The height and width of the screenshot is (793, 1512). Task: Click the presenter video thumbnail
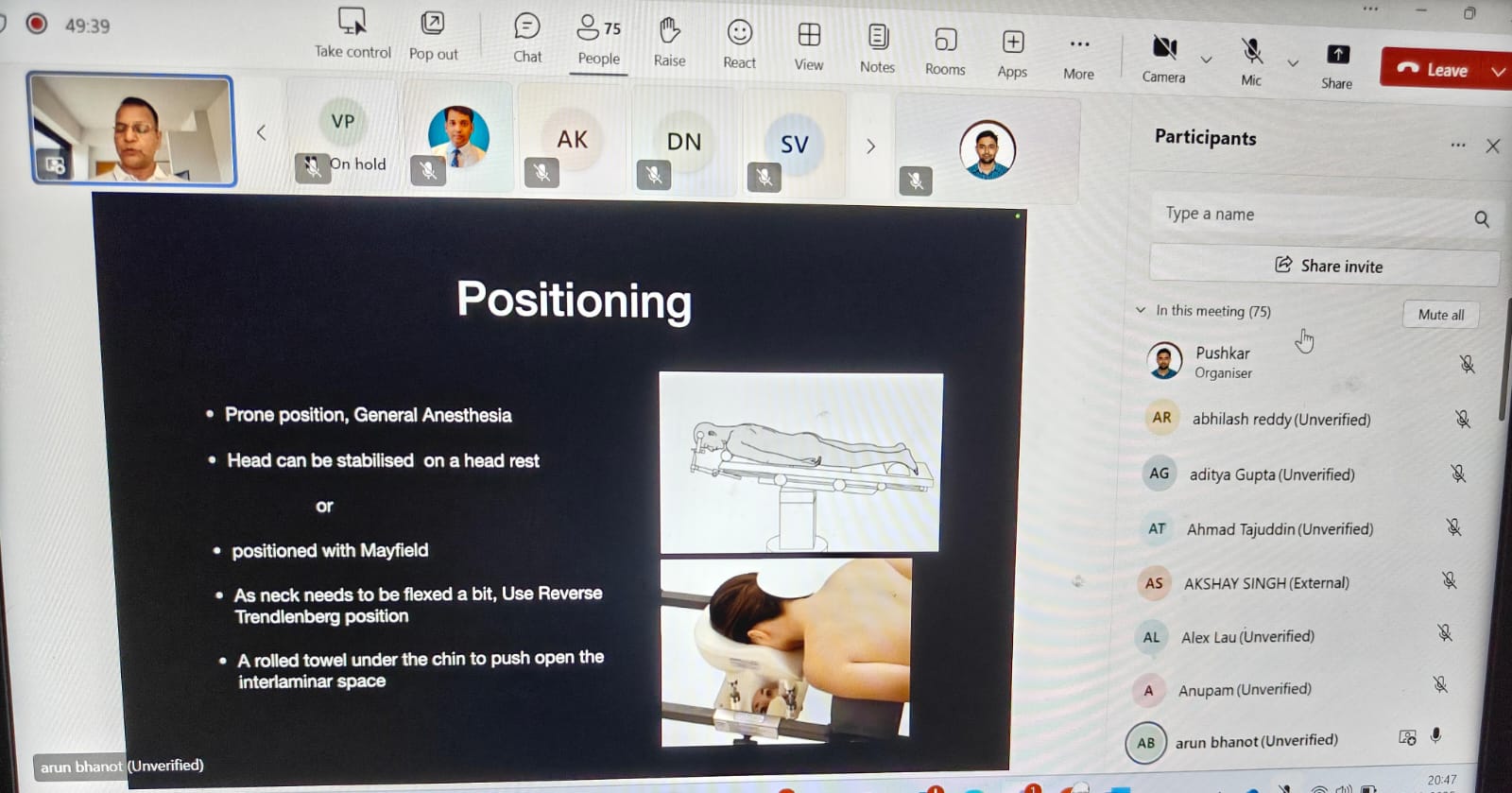(x=131, y=129)
